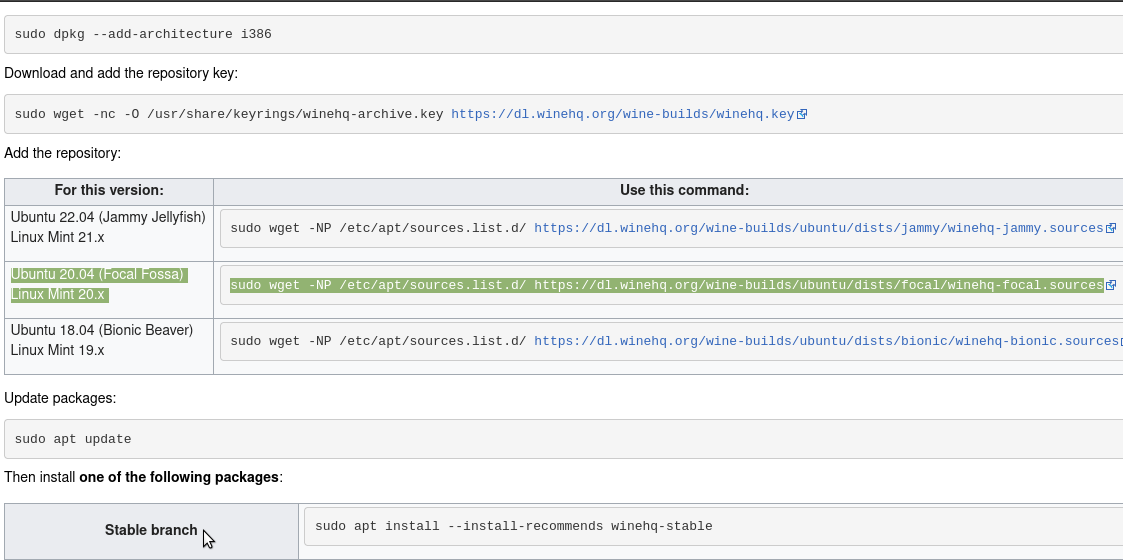
Task: Click the 'For this version:' column header
Action: coord(109,190)
